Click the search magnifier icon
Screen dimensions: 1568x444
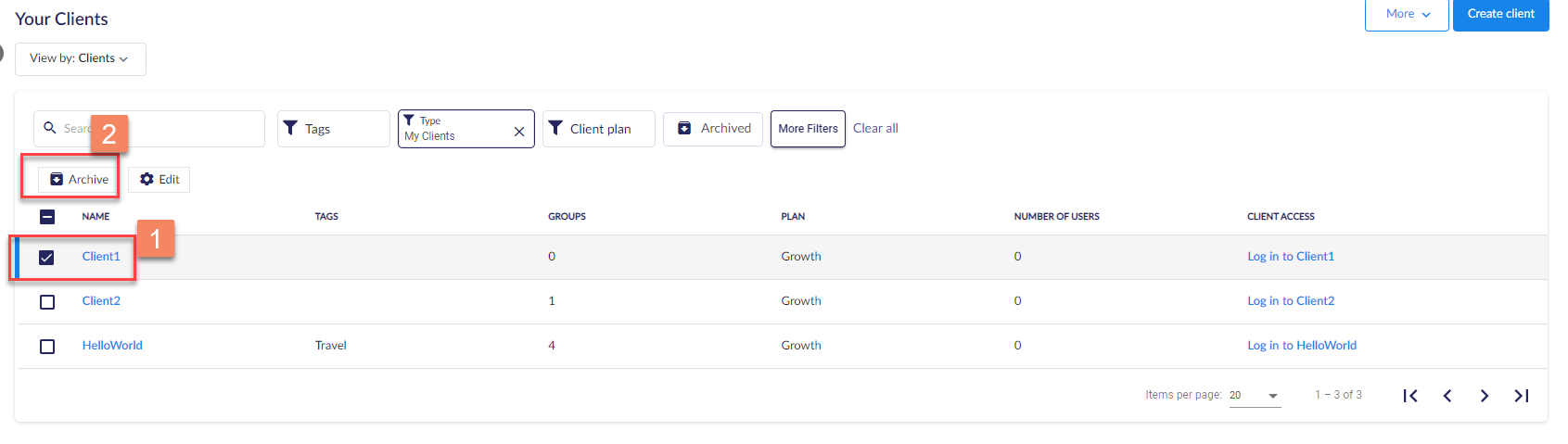(x=50, y=128)
